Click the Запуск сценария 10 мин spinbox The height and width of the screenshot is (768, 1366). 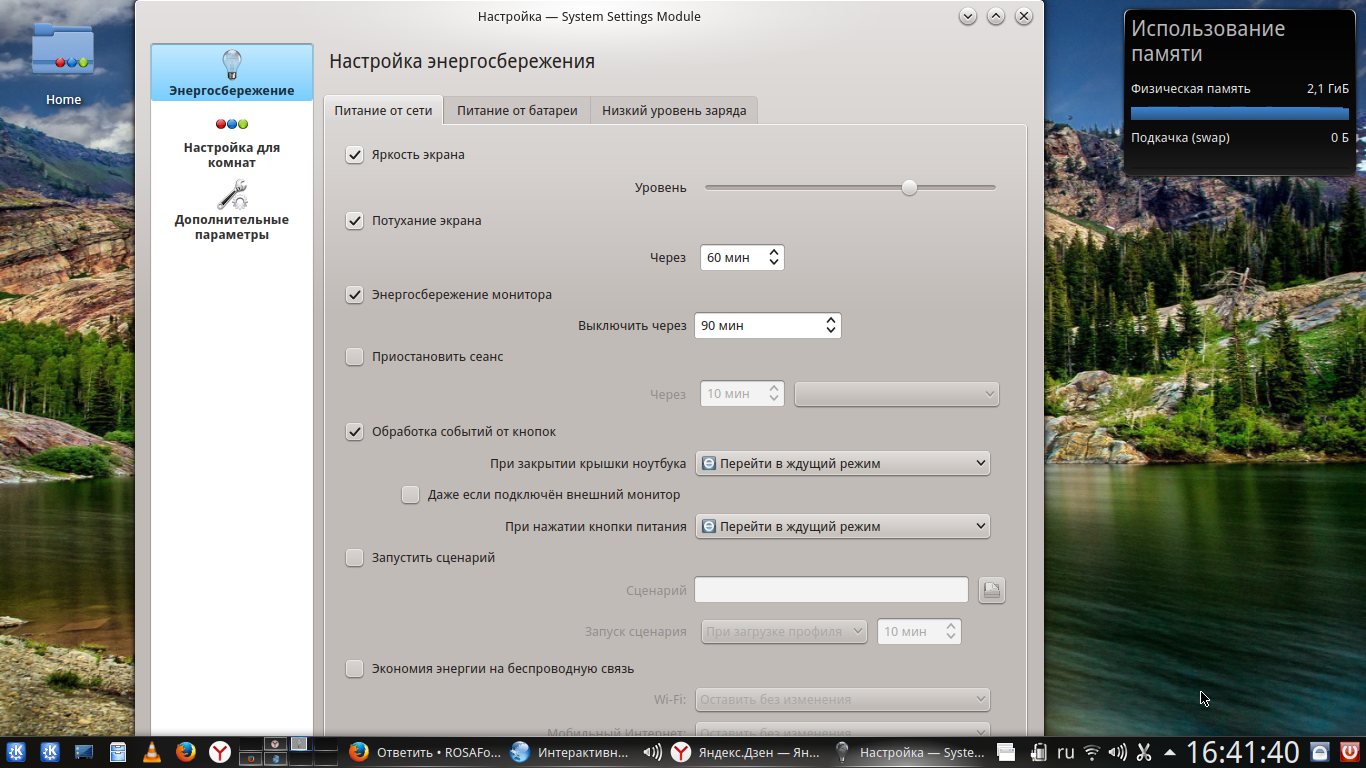(x=919, y=632)
